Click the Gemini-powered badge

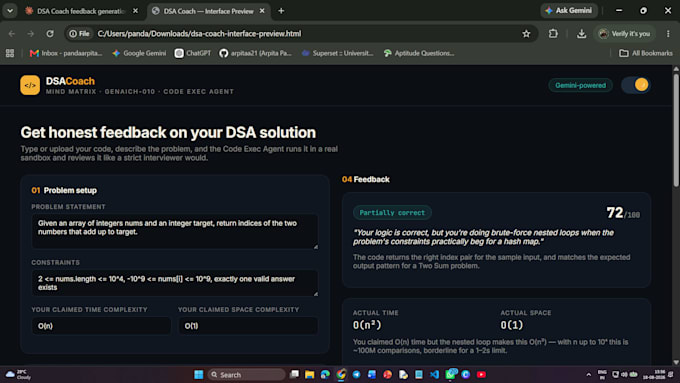point(580,85)
